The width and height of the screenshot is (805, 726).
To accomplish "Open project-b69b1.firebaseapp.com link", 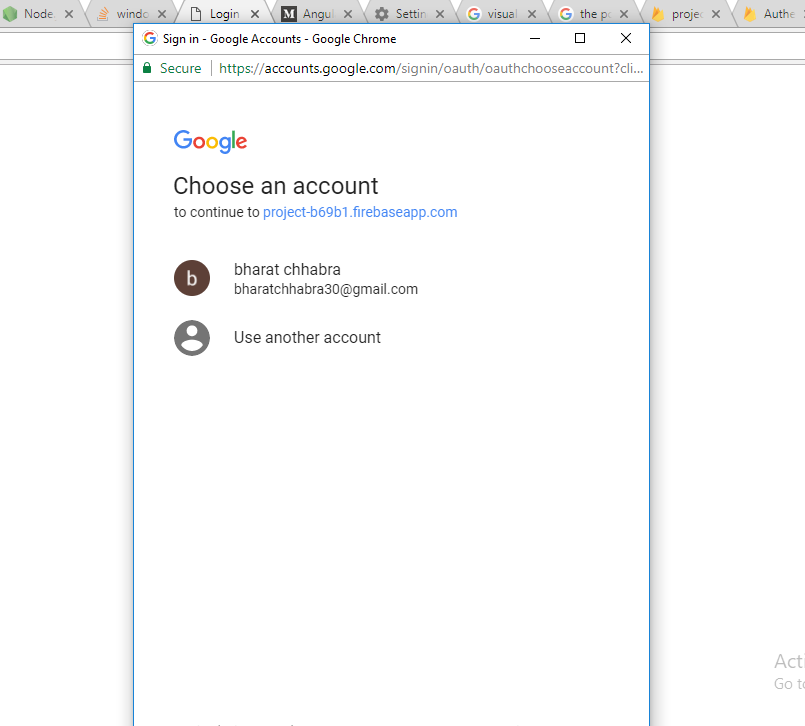I will tap(360, 212).
